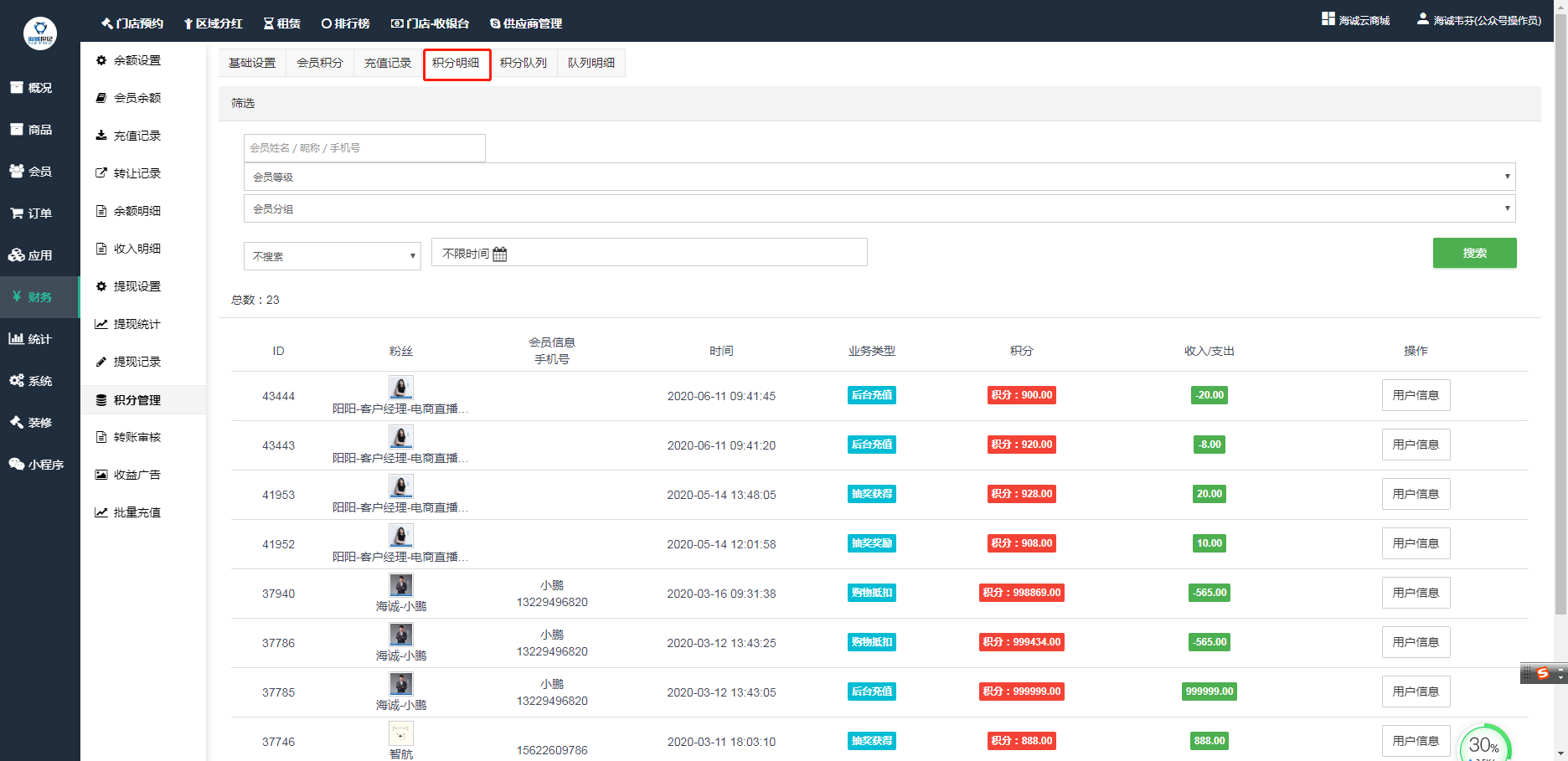Screen dimensions: 1568x761
Task: Select 财务 yen icon in sidebar
Action: pos(16,296)
